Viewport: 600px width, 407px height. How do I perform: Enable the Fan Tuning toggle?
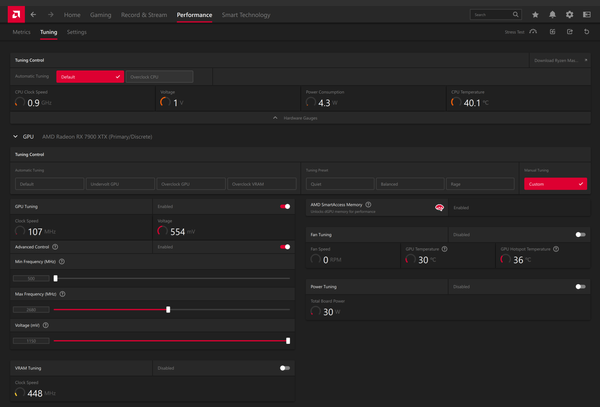[580, 235]
